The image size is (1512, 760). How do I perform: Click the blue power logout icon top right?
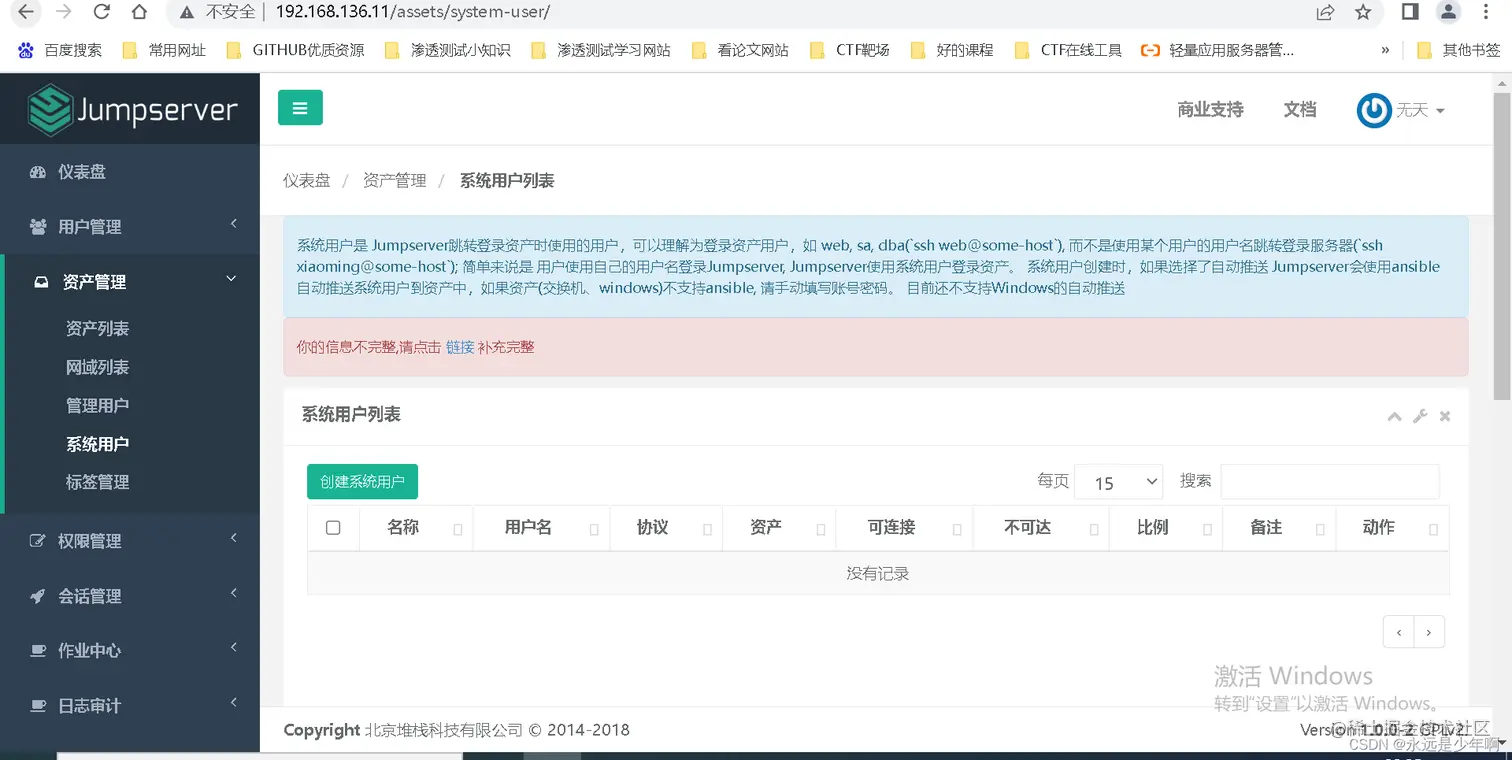1374,110
